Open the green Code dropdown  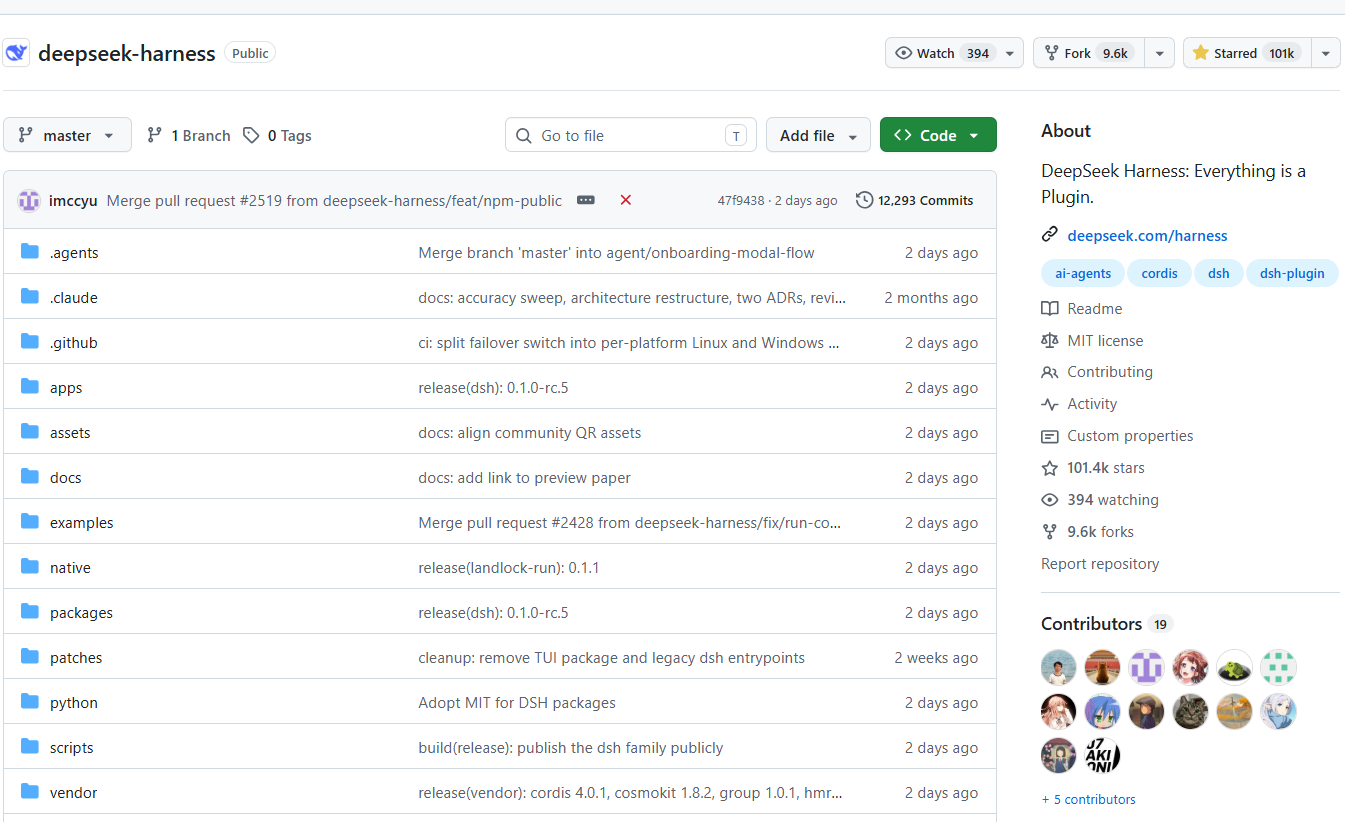click(938, 135)
